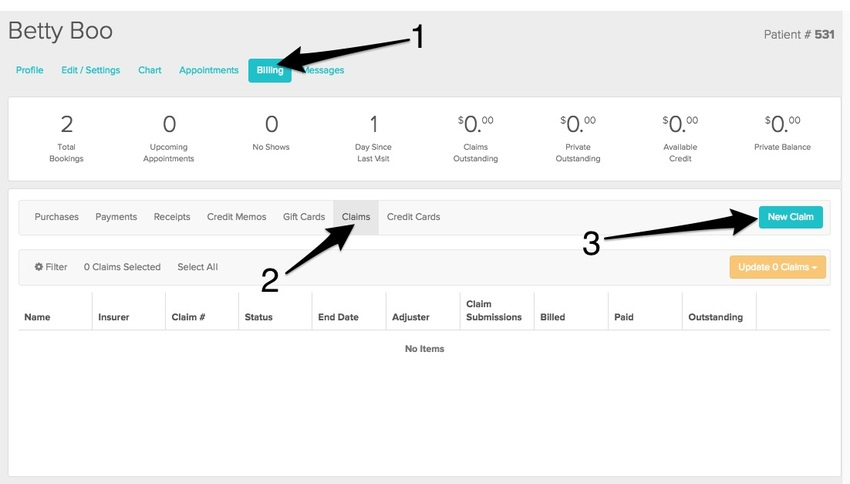Open the Credit Cards tab
This screenshot has height=484, width=850.
[x=413, y=217]
